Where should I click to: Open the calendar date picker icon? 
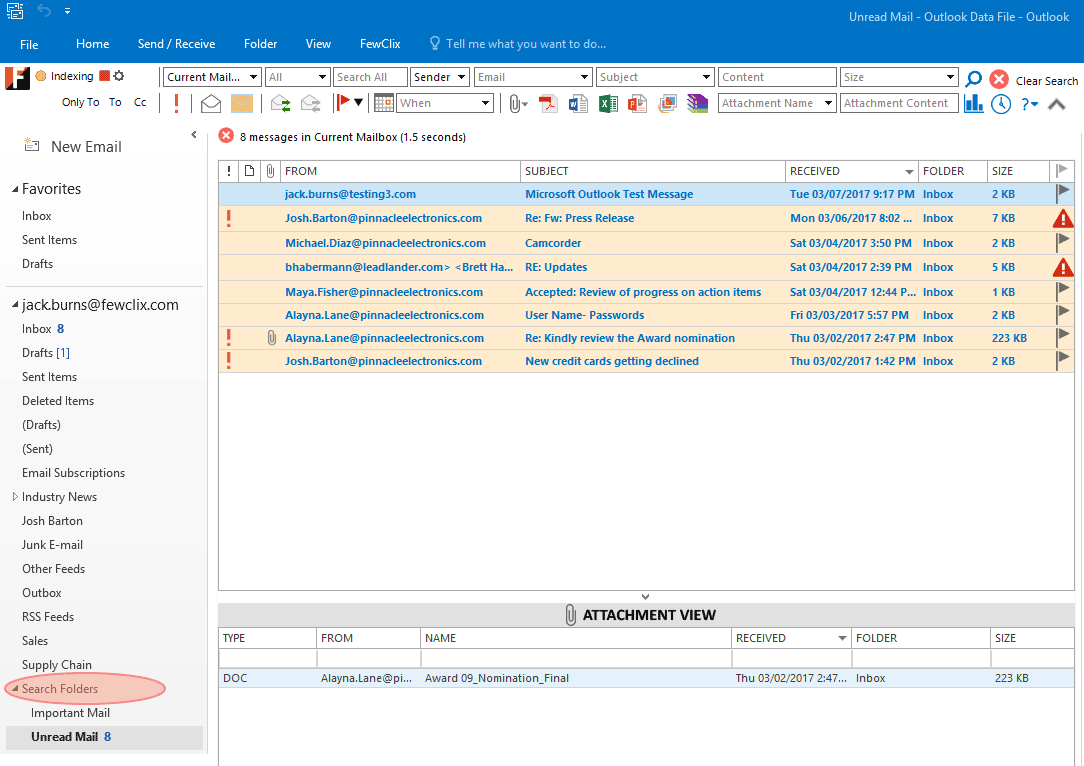coord(384,103)
